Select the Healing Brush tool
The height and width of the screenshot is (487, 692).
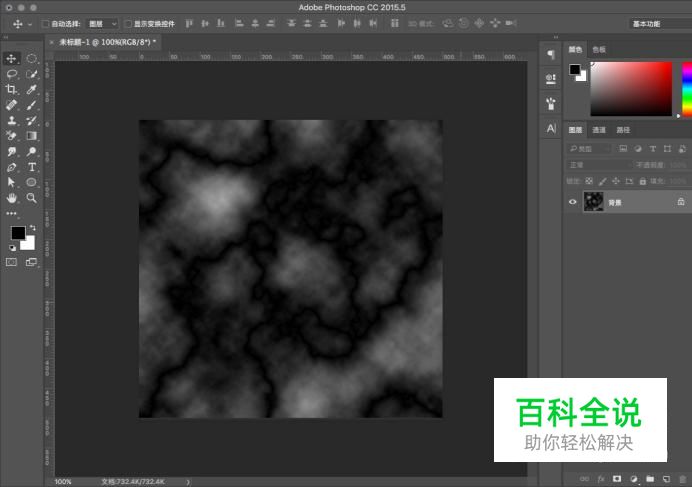coord(11,105)
